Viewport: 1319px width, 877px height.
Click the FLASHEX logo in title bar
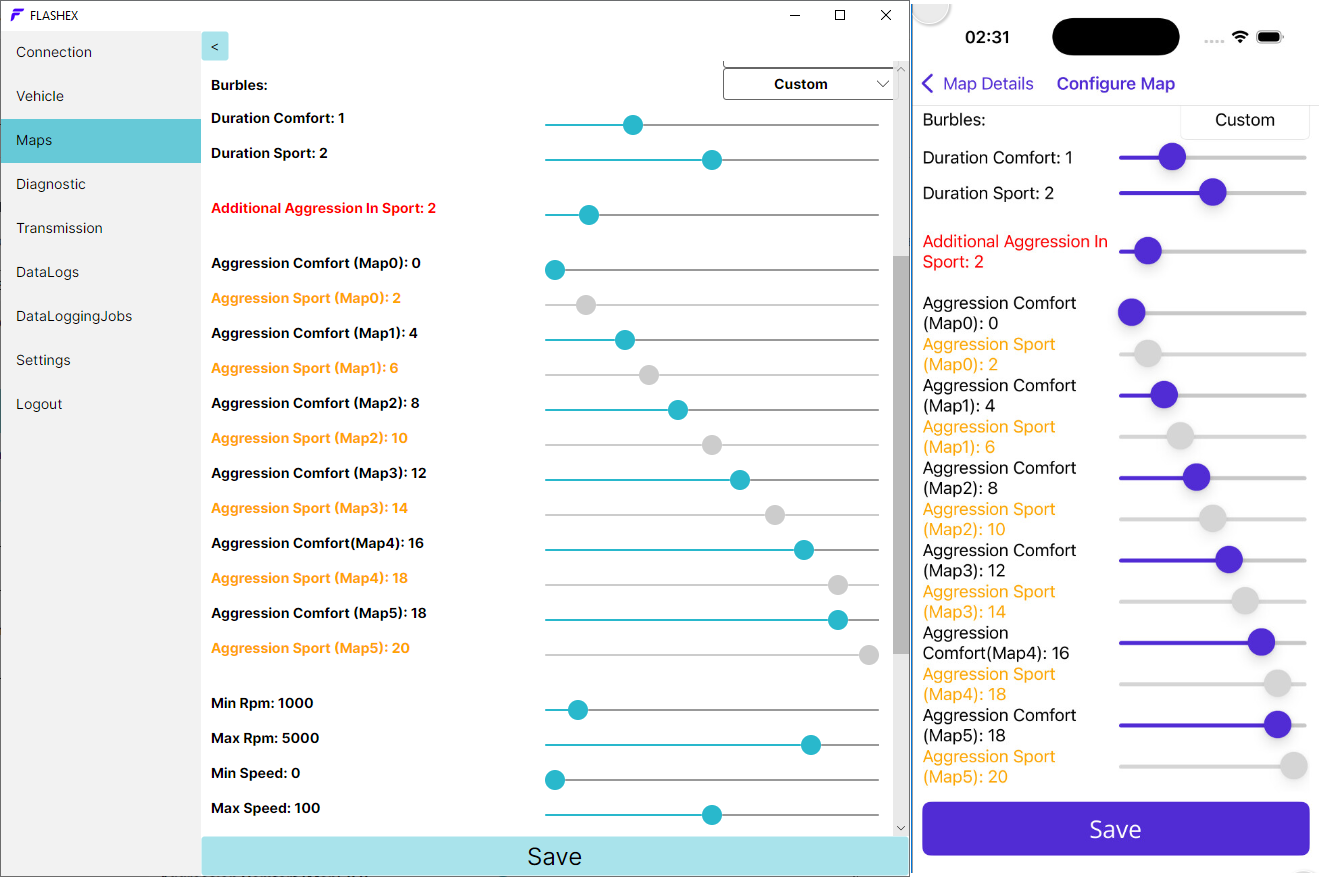[17, 15]
